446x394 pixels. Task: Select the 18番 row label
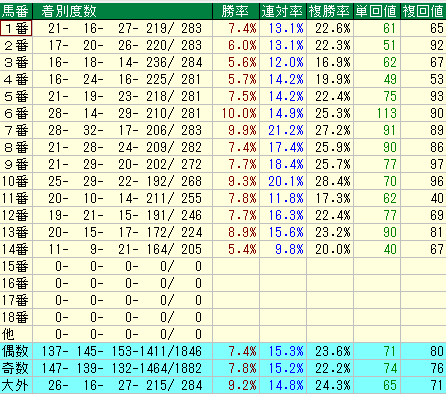point(16,317)
